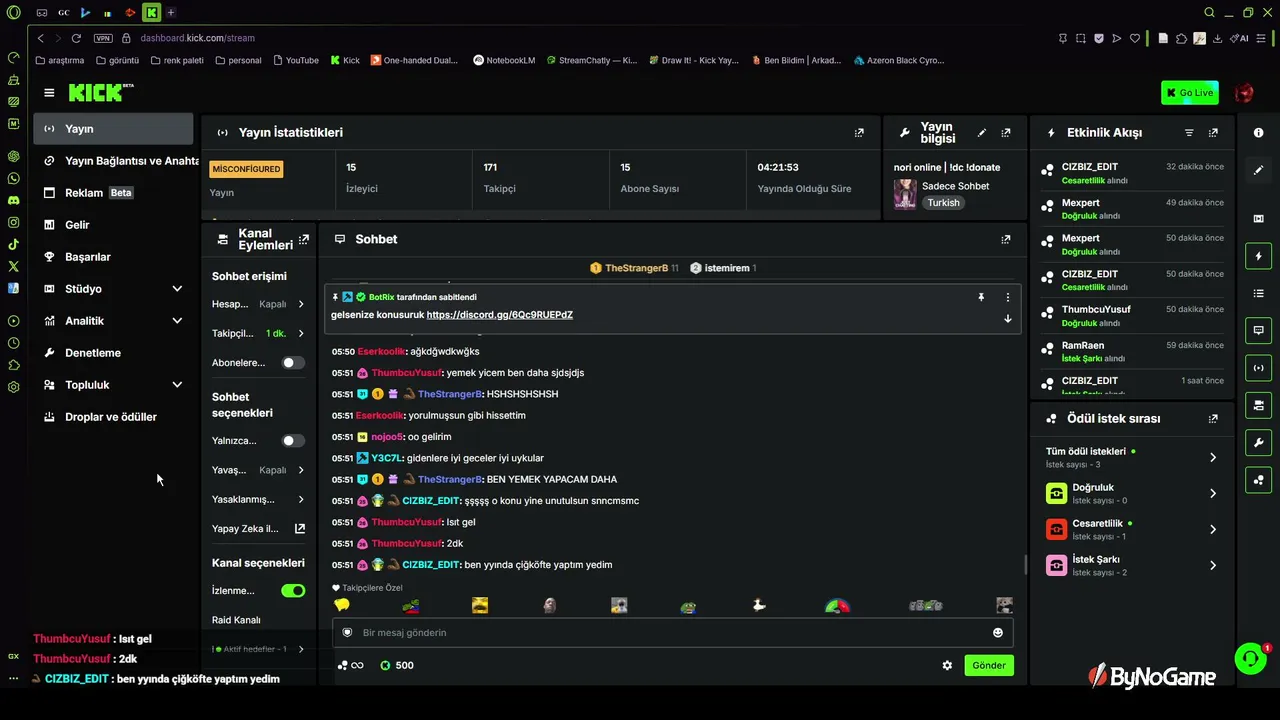Expand the Doğruluk reward requests row
The image size is (1280, 720).
tap(1131, 493)
